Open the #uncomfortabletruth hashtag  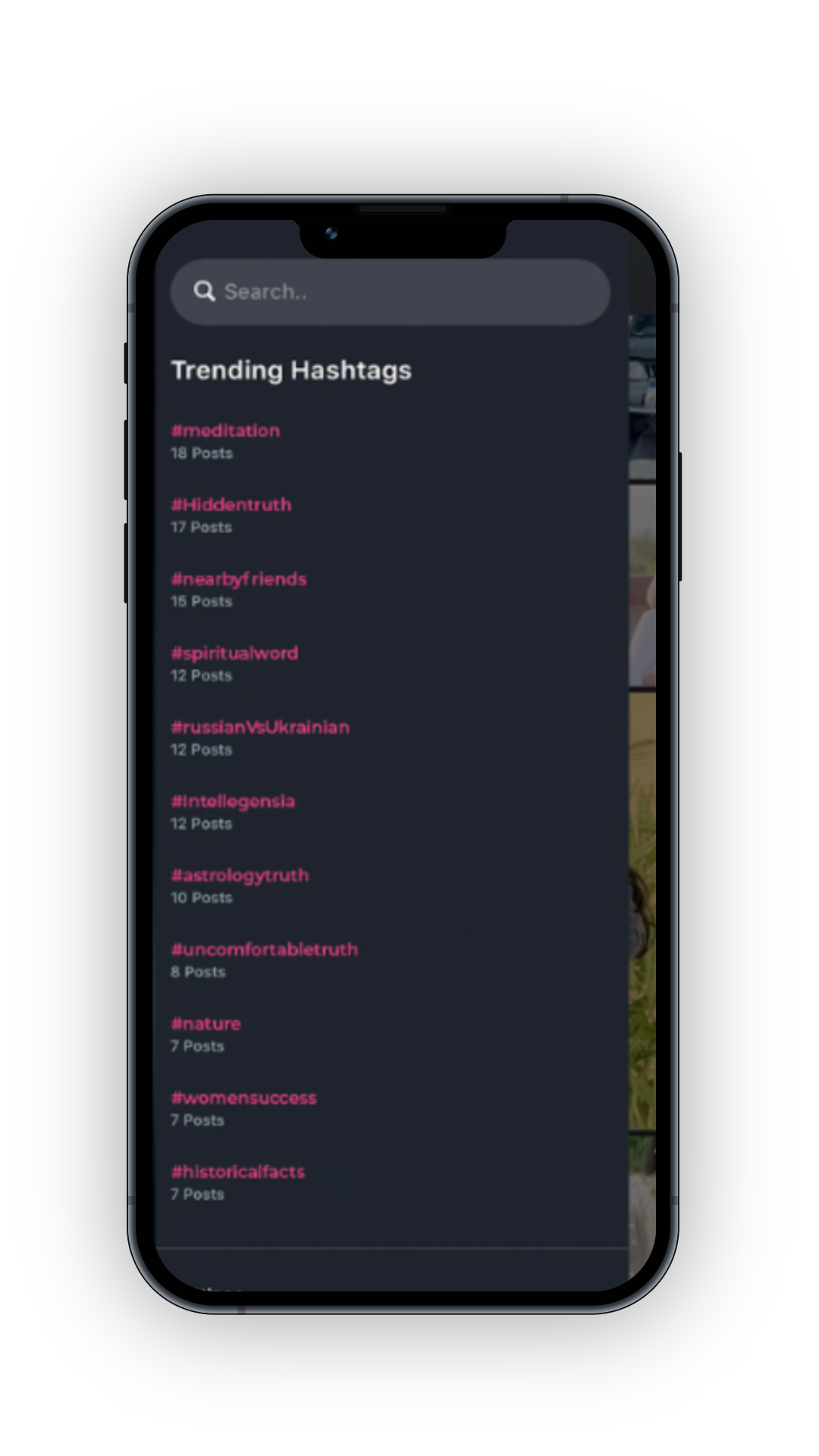[264, 949]
